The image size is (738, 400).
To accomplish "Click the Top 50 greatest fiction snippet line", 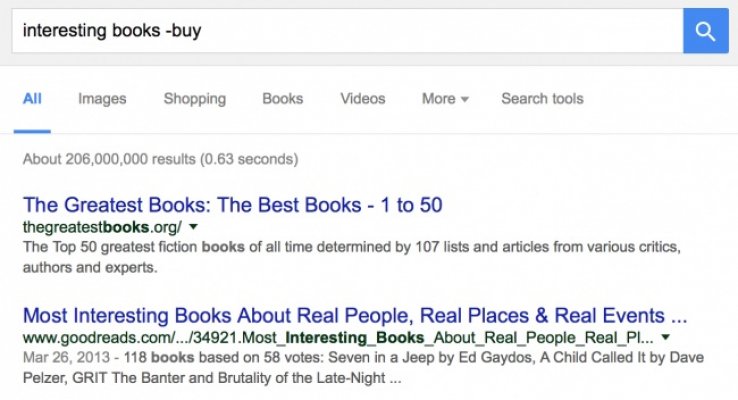I will point(350,247).
